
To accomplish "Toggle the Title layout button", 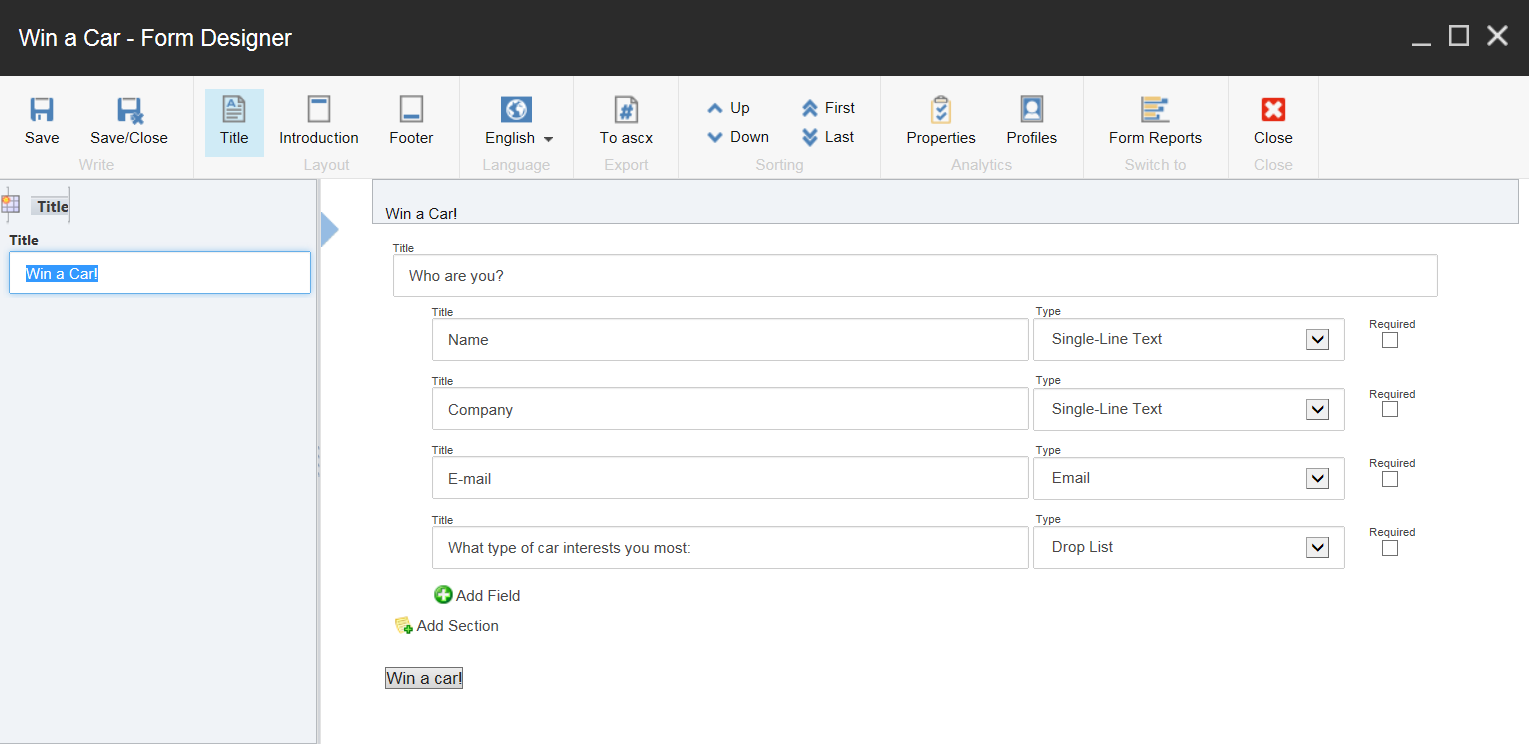I will 234,122.
